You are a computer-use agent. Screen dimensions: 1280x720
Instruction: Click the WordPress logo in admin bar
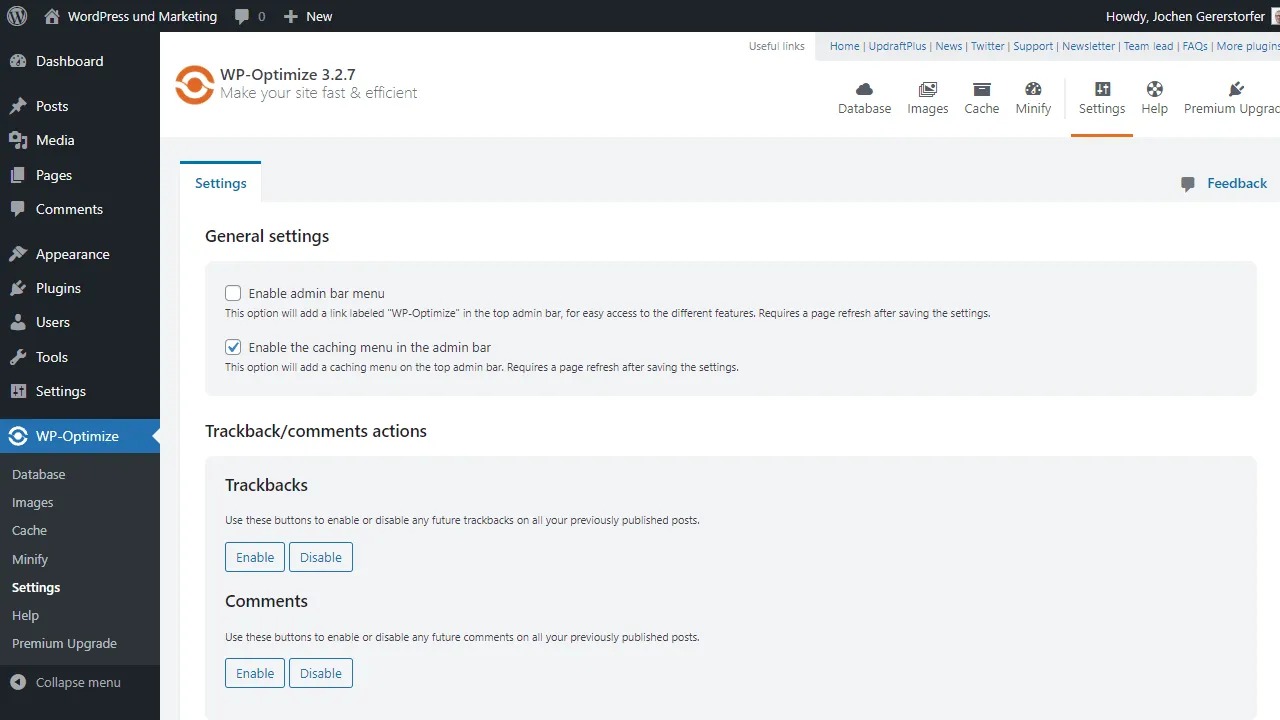[x=16, y=16]
